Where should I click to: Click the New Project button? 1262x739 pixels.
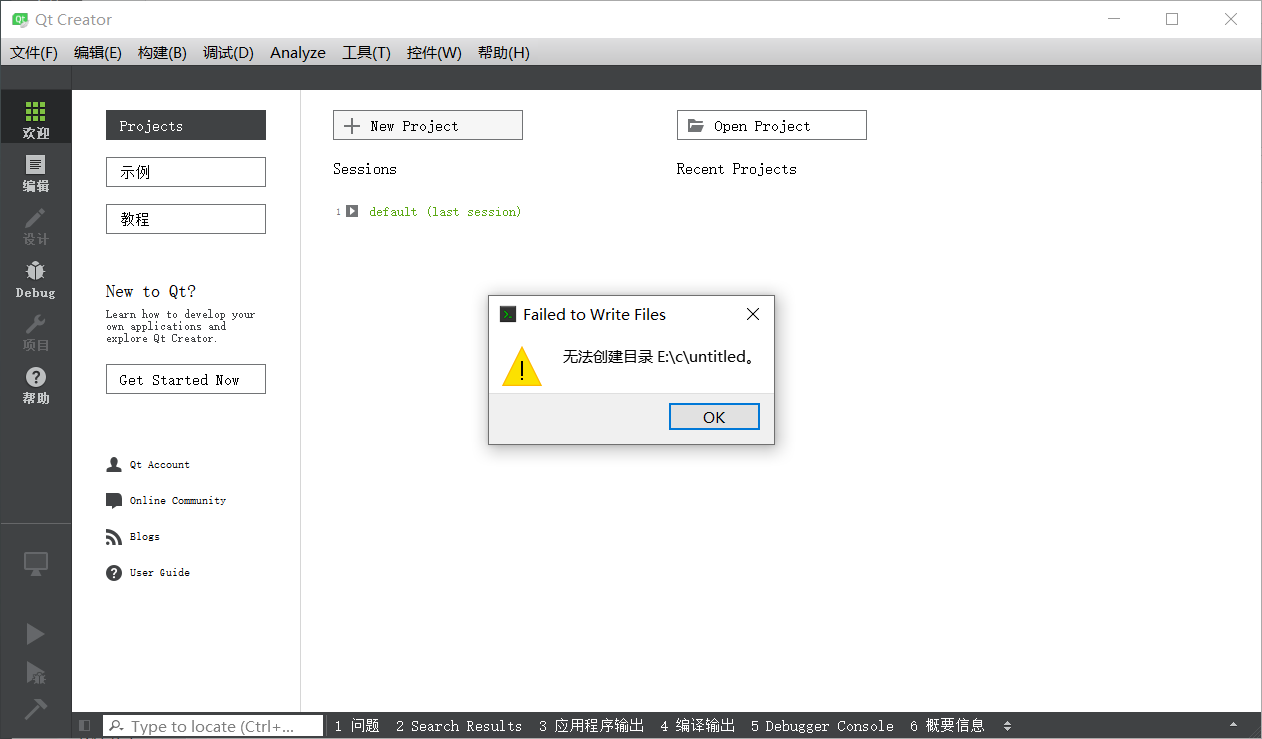428,126
